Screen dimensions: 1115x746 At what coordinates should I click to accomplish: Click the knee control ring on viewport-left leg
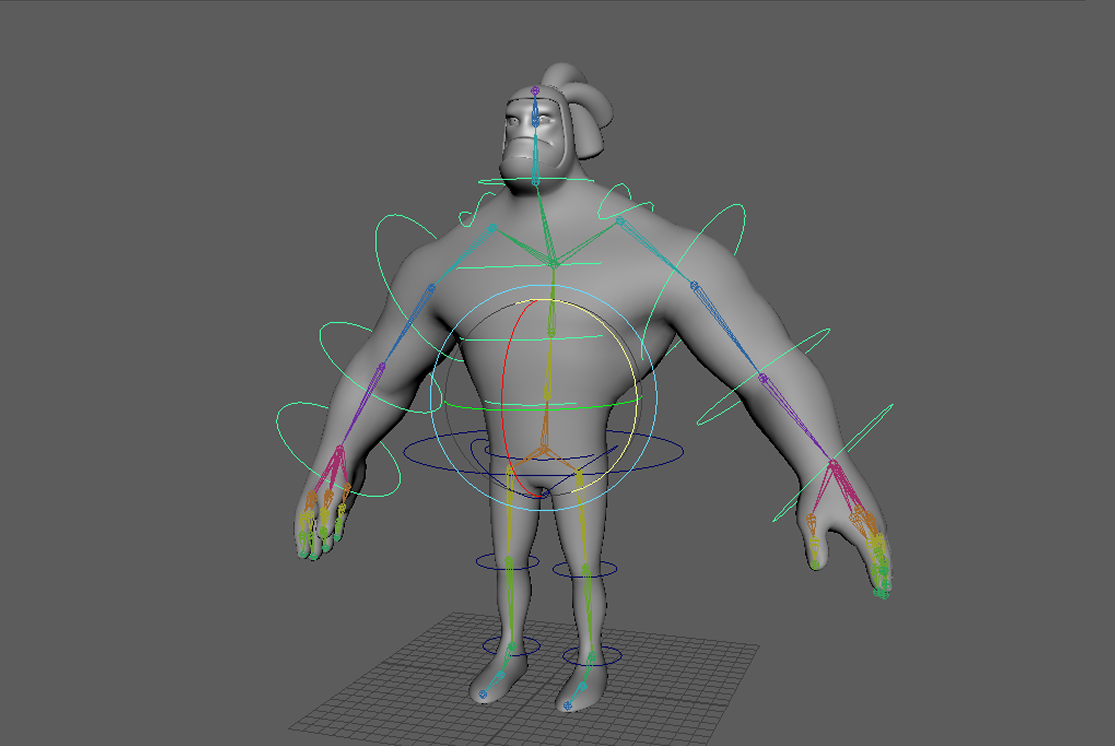click(480, 562)
